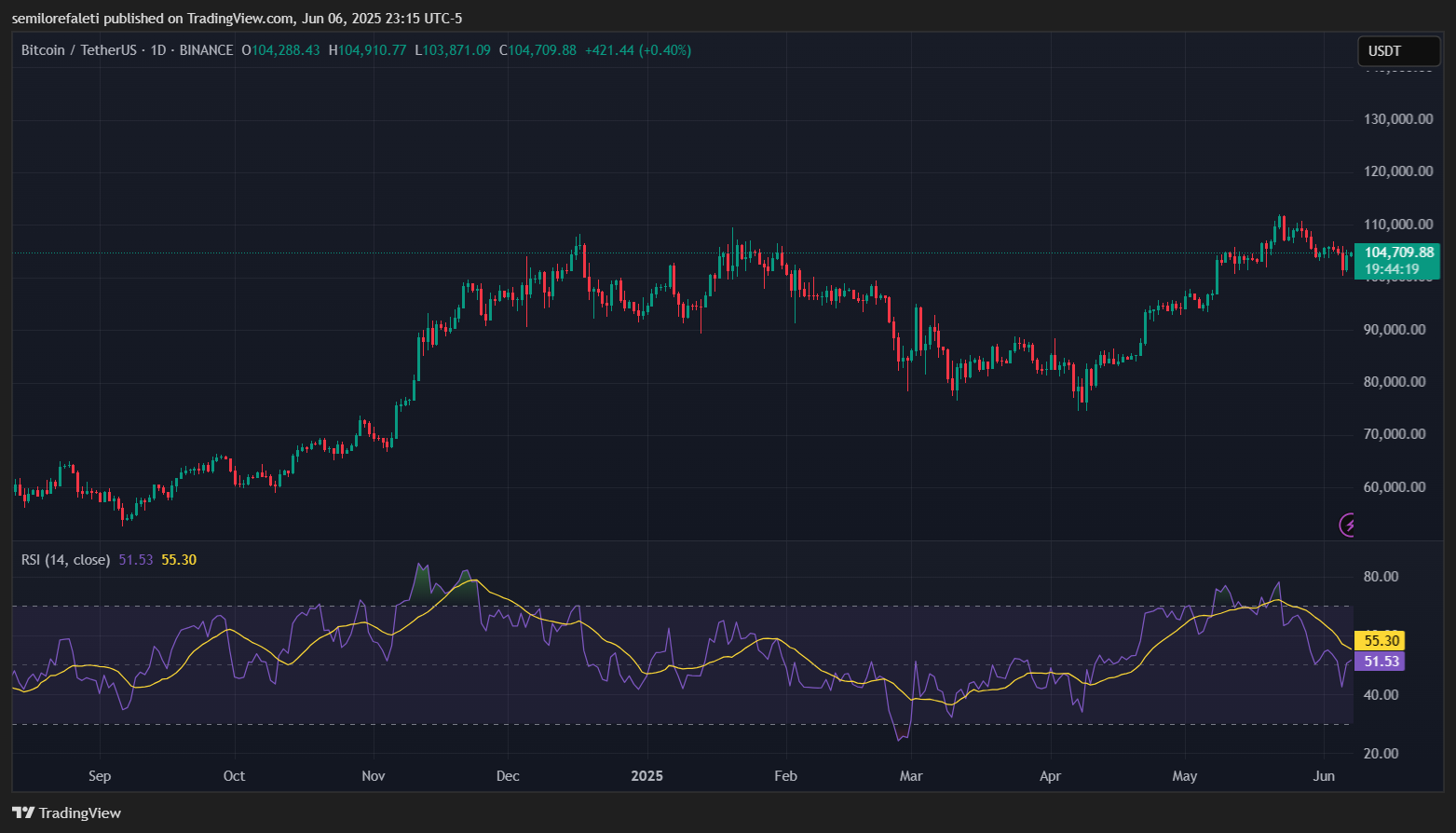Click the TradingView logo at bottom left
This screenshot has width=1456, height=833.
click(x=66, y=813)
